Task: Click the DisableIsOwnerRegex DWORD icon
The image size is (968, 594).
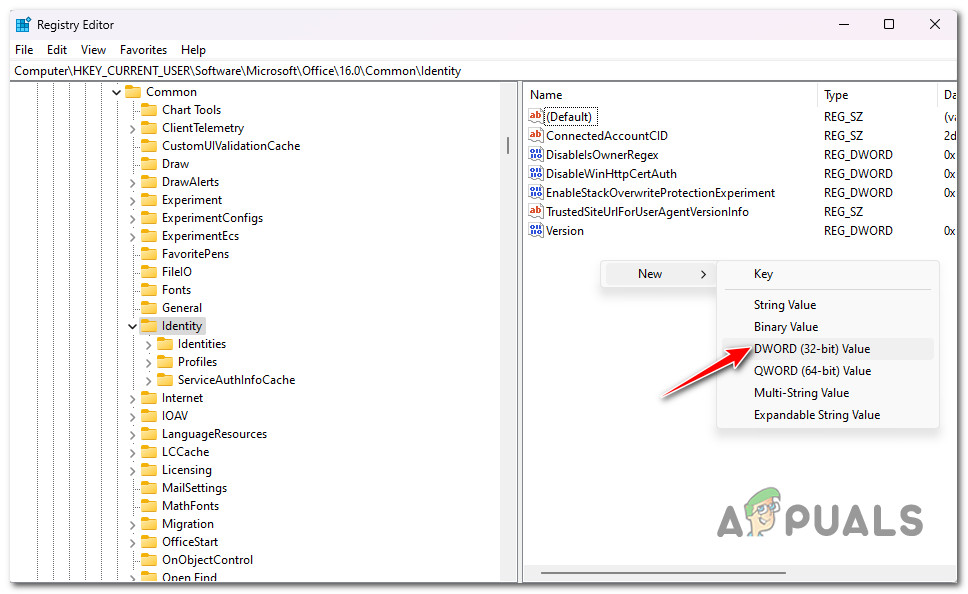Action: click(x=535, y=154)
